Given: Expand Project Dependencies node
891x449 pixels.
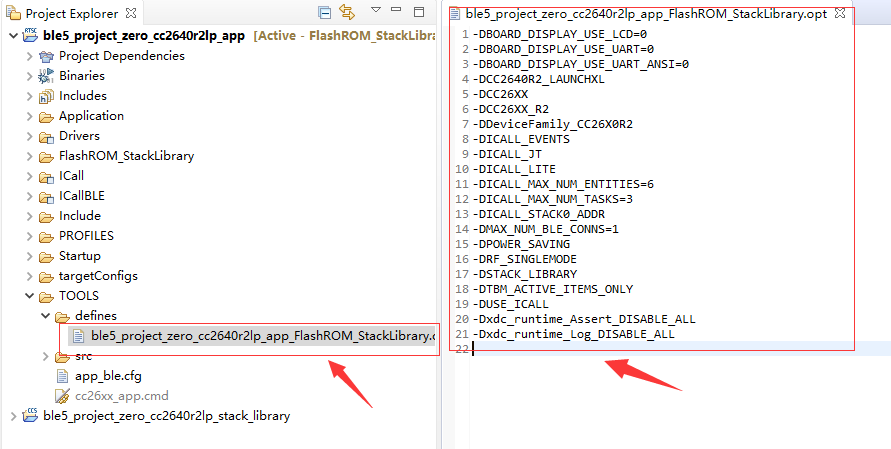Looking at the screenshot, I should [x=30, y=56].
